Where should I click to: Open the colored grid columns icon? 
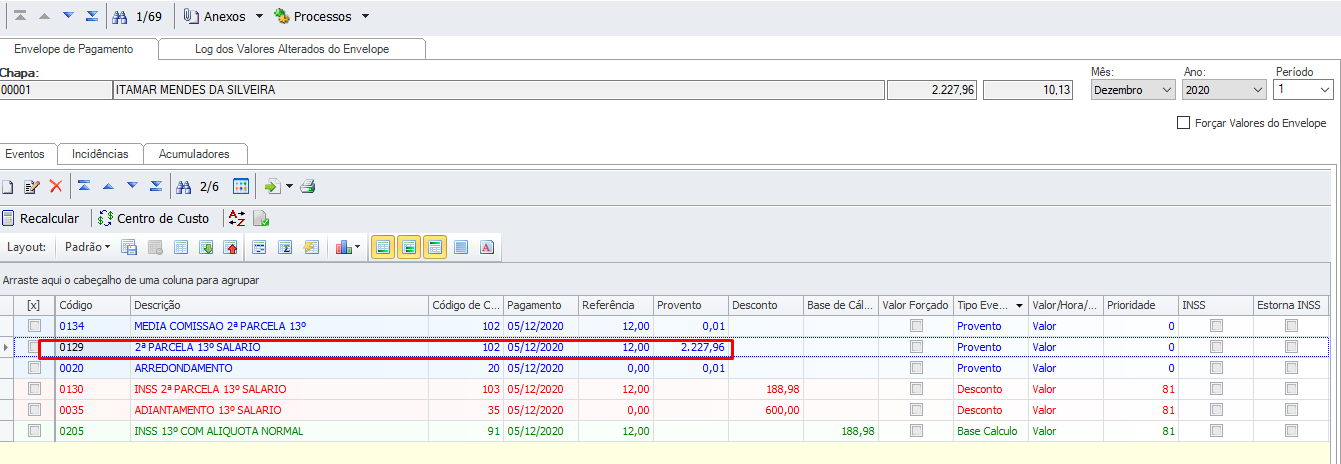point(241,186)
